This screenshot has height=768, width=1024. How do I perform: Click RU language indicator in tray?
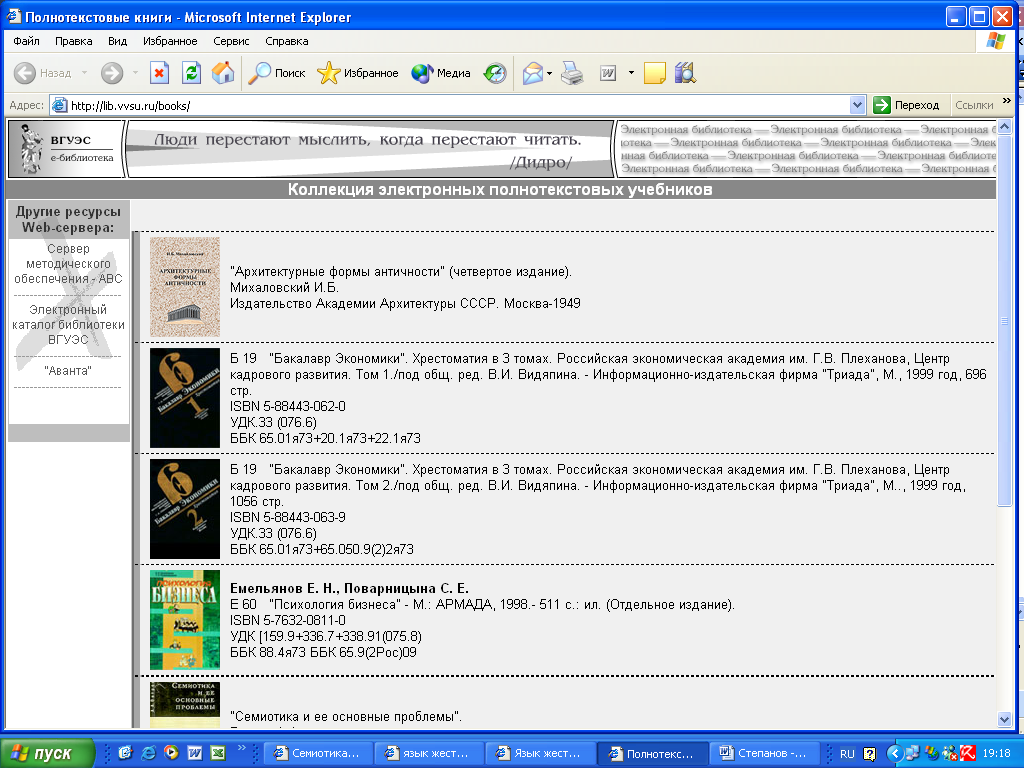[x=847, y=754]
